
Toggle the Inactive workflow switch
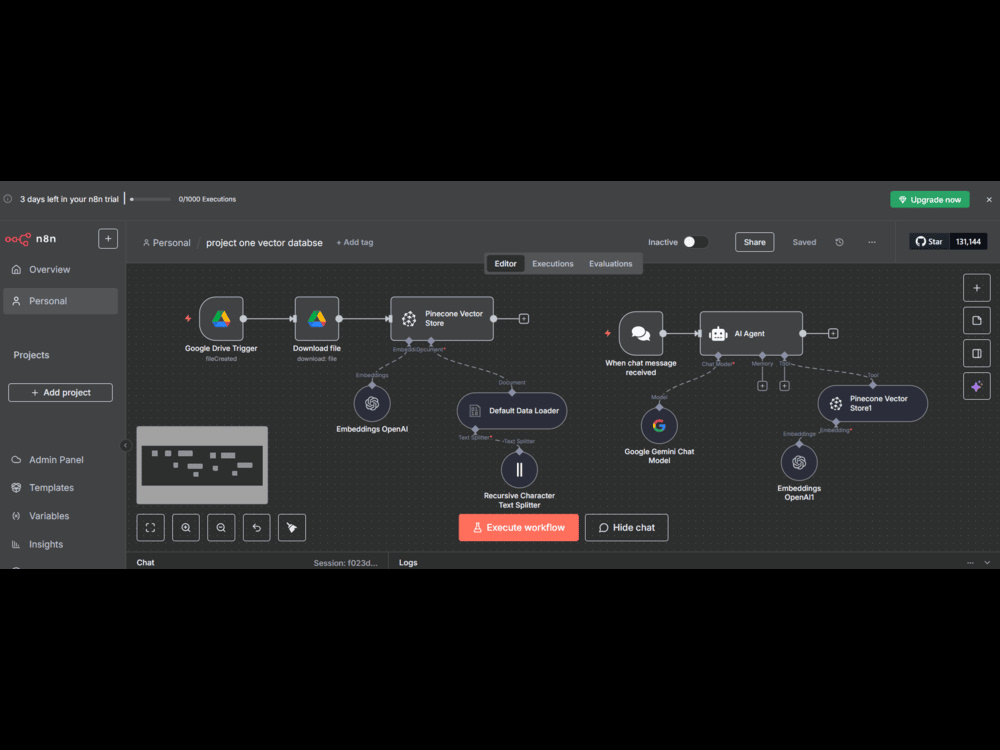click(695, 242)
